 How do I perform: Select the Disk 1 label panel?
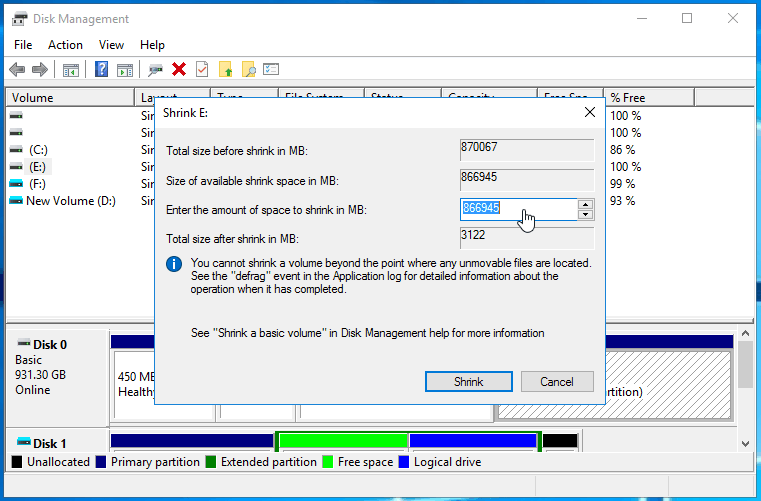57,442
